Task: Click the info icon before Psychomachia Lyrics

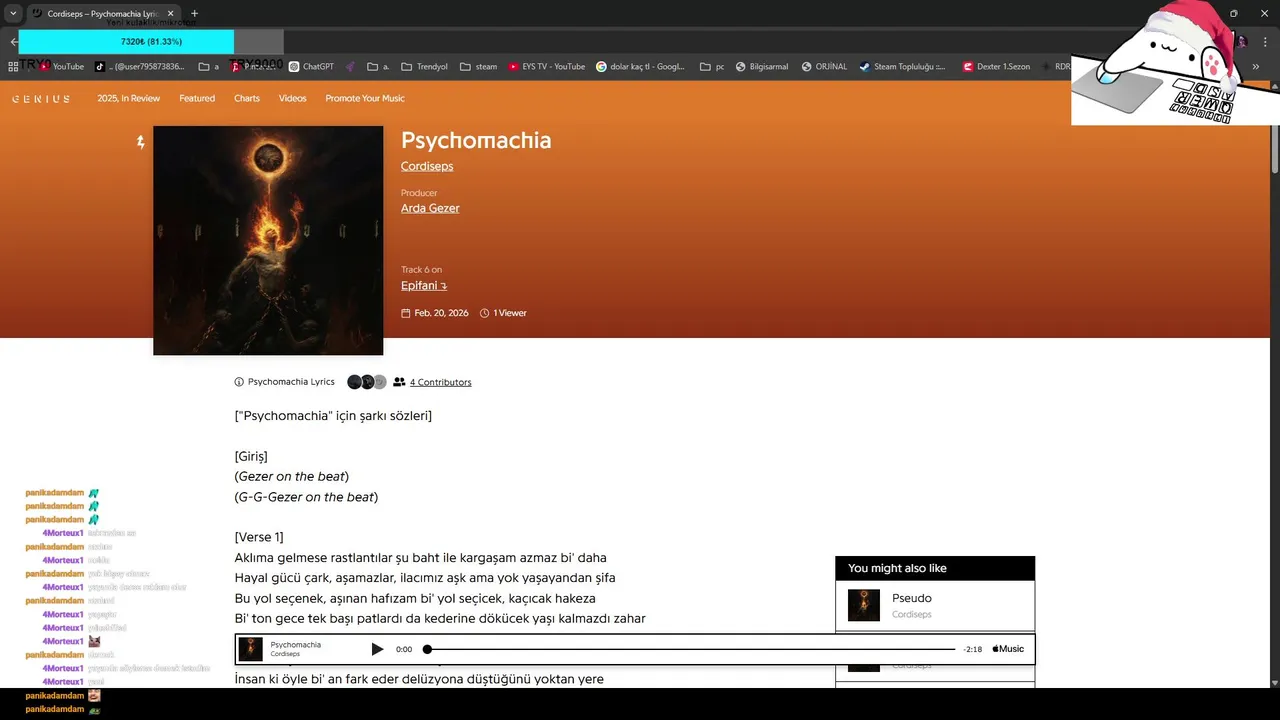Action: pyautogui.click(x=239, y=382)
